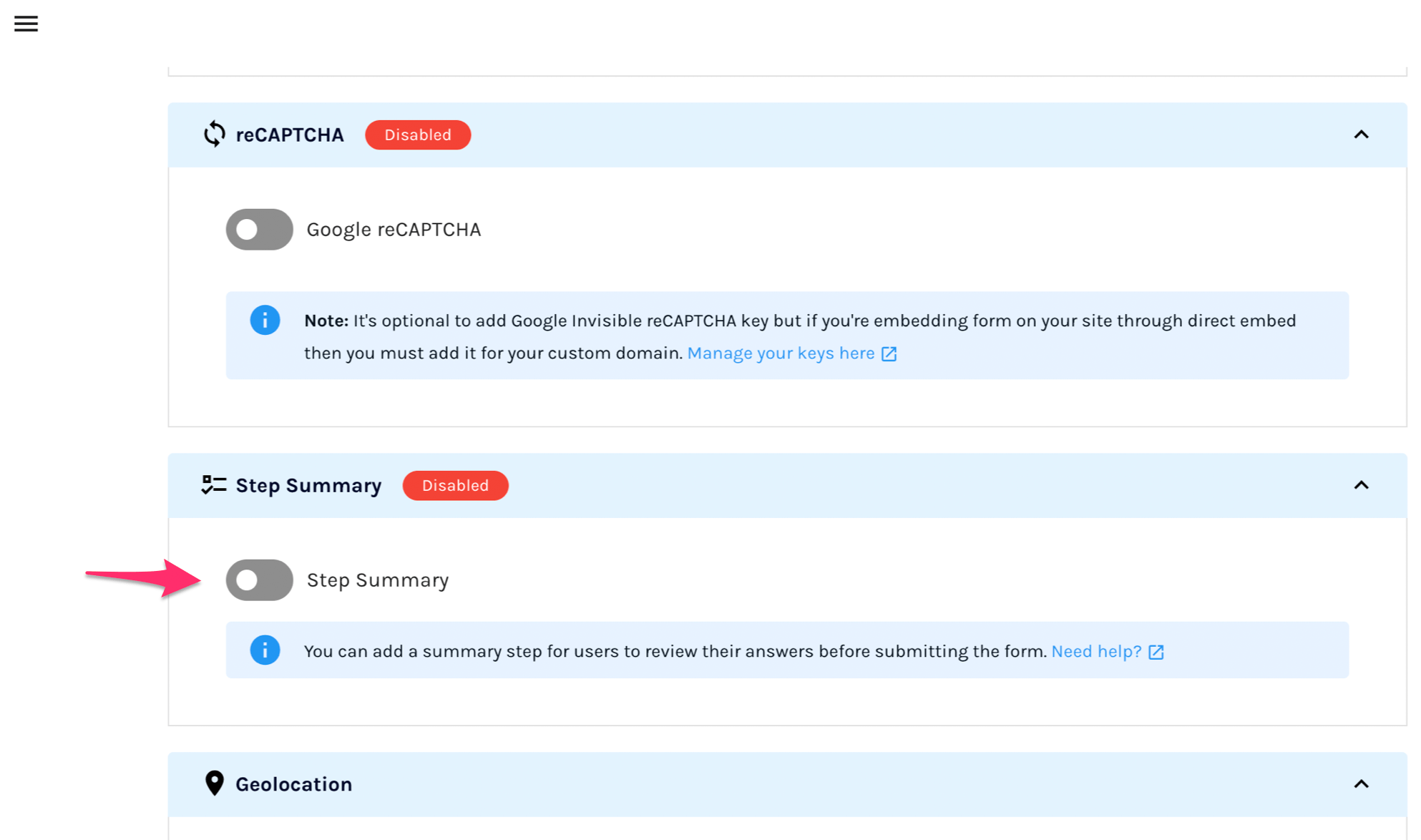Turn on the Step Summary toggle
The width and height of the screenshot is (1421, 840).
pyautogui.click(x=259, y=580)
